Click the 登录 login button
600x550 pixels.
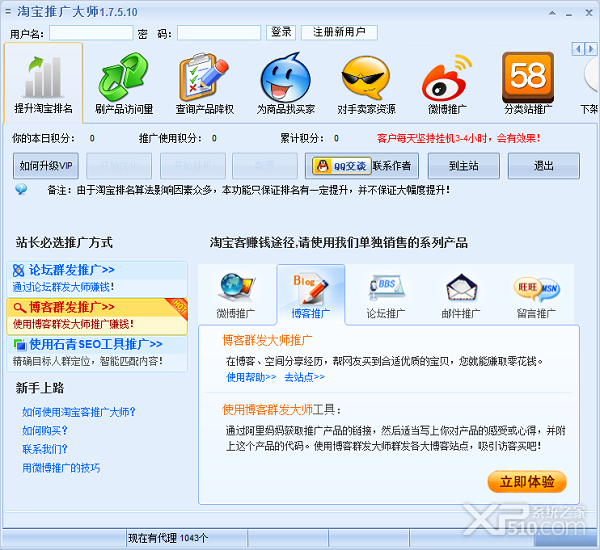(x=281, y=32)
